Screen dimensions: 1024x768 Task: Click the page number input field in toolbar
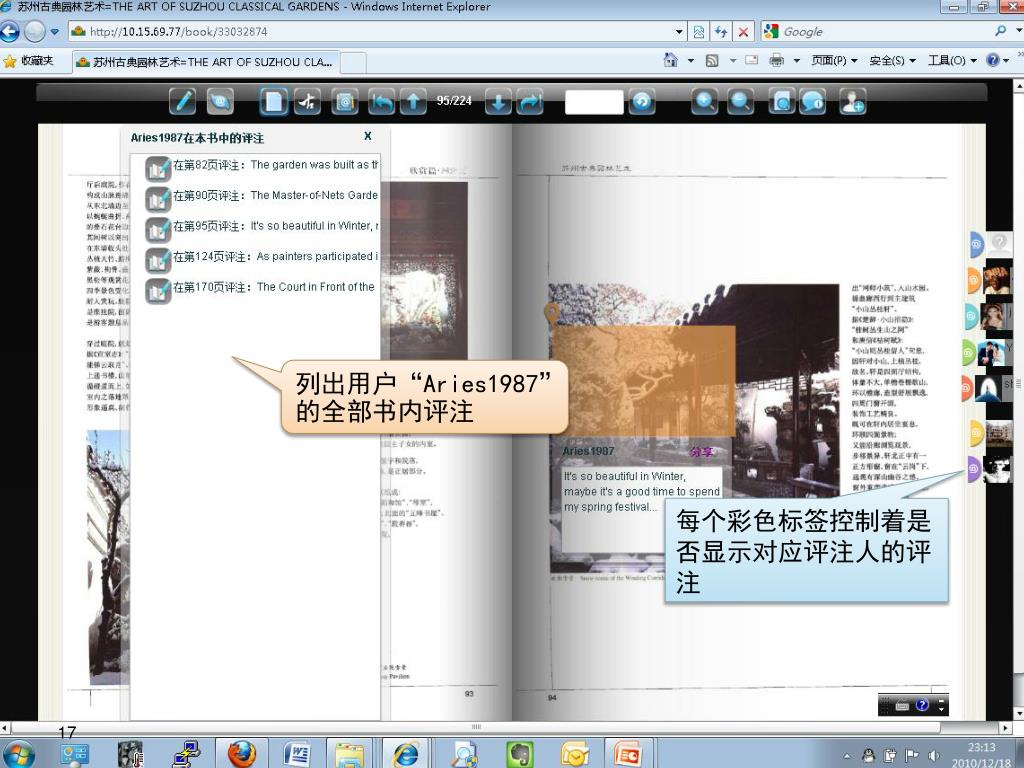(x=593, y=102)
